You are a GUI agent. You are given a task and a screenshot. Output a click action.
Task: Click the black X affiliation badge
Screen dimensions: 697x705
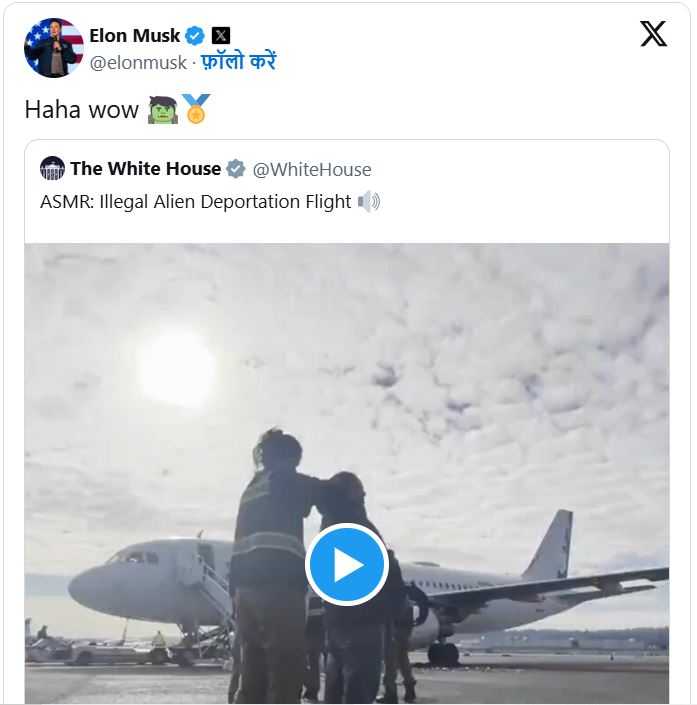221,36
